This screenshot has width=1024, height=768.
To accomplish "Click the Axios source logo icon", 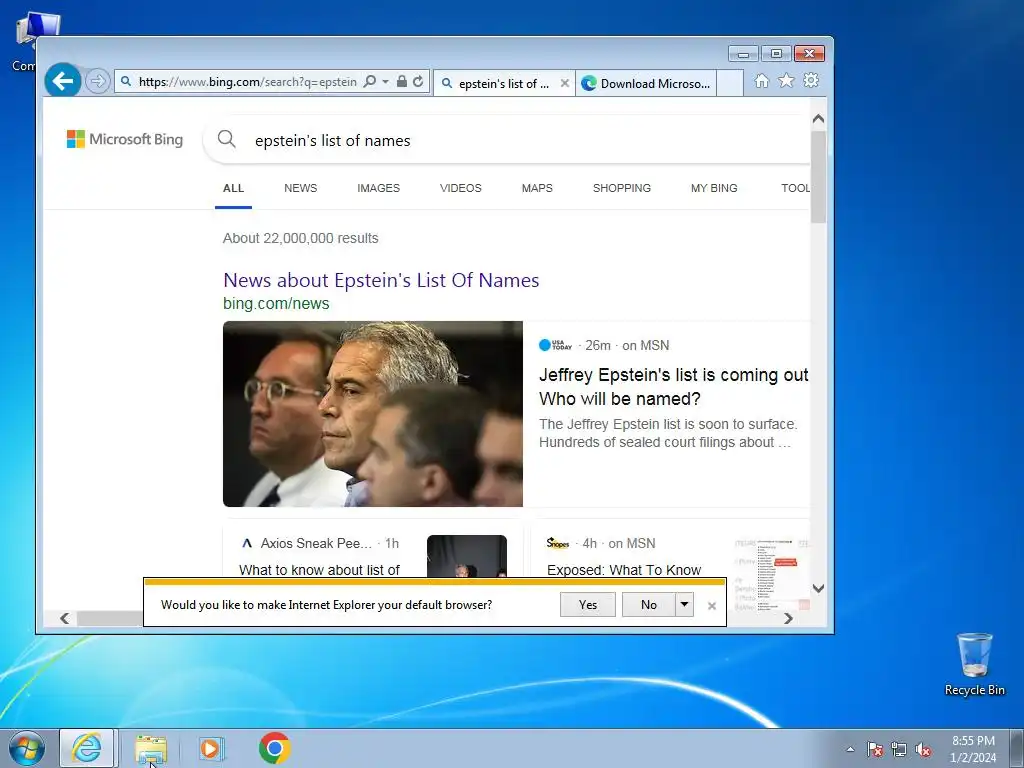I will pyautogui.click(x=247, y=543).
